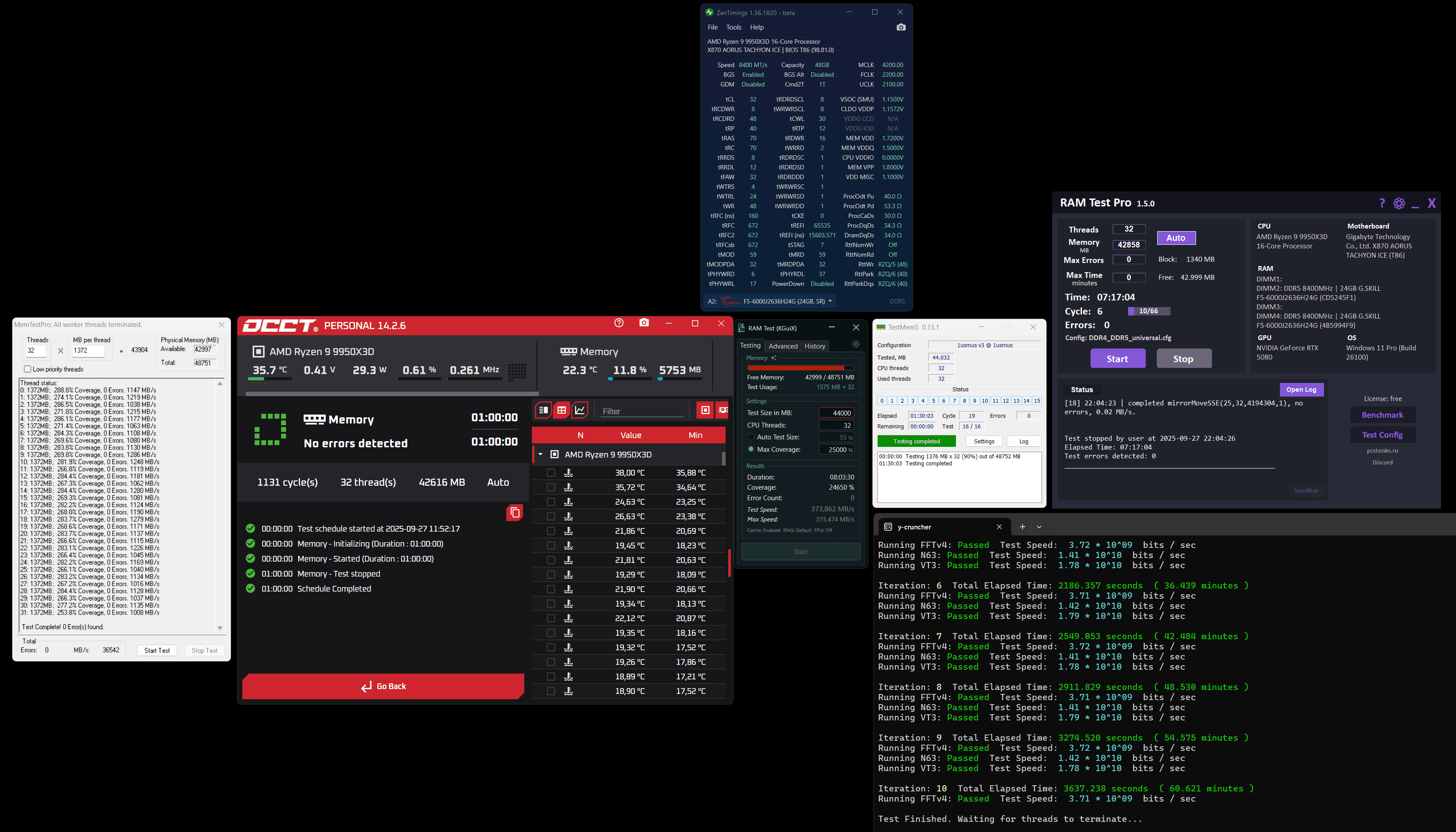
Task: Open the terminal new tab dropdown chevron
Action: pos(1038,527)
